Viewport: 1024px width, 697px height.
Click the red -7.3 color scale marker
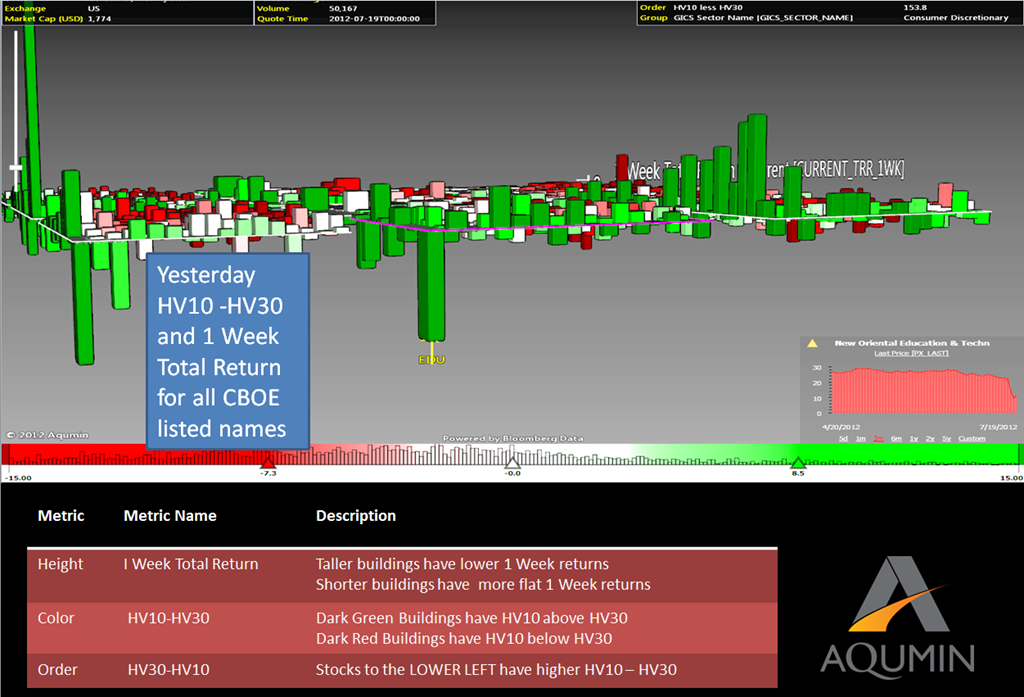(268, 463)
